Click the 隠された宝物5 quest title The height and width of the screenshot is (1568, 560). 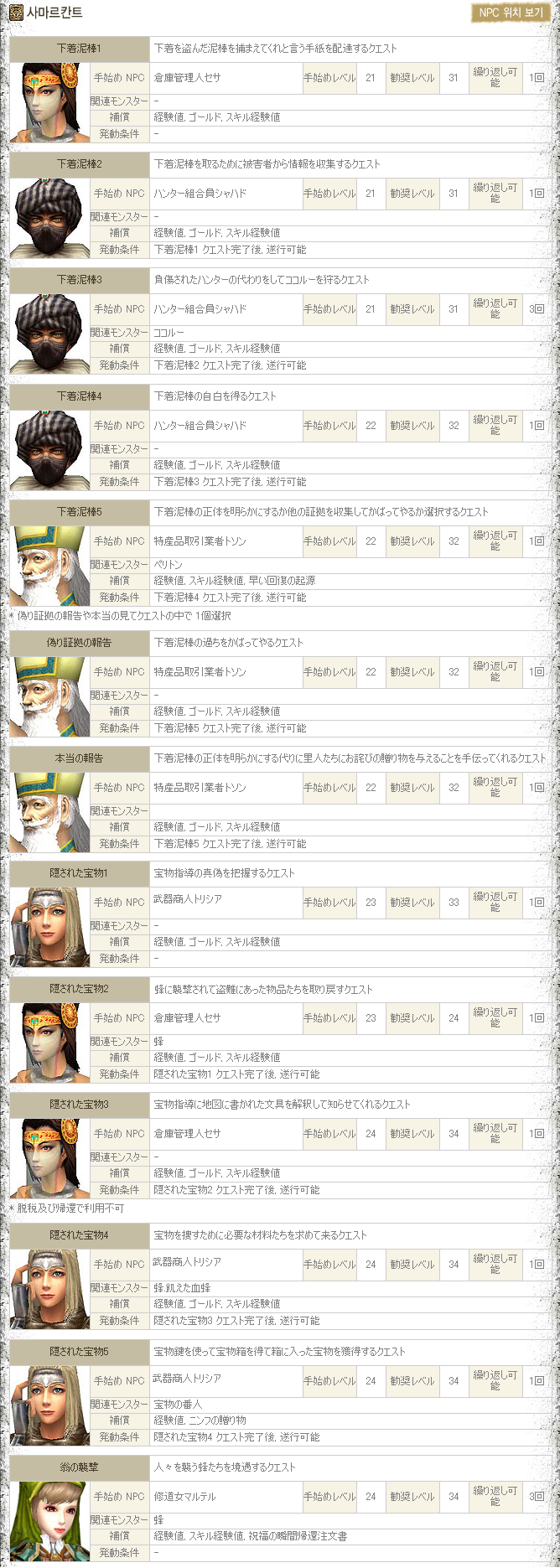[79, 1352]
